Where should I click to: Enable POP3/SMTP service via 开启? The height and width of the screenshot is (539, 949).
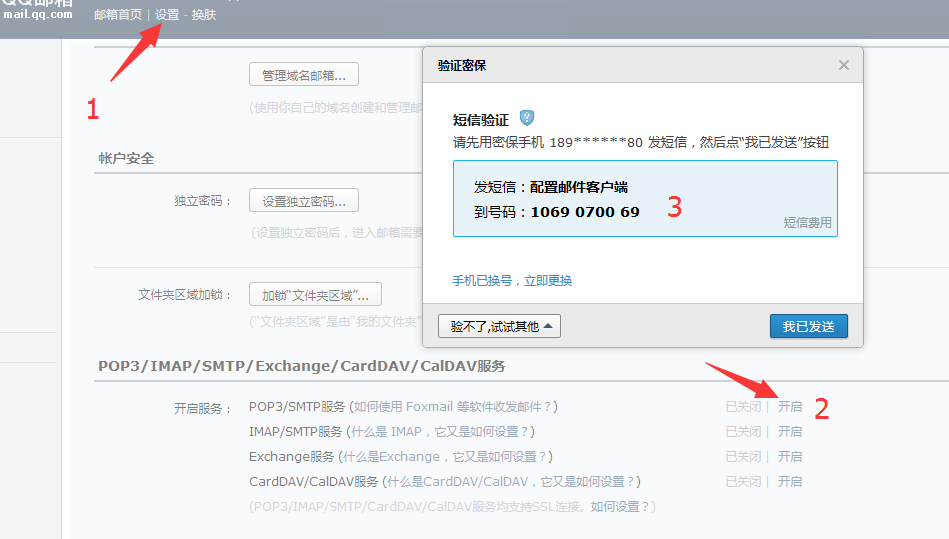click(790, 407)
